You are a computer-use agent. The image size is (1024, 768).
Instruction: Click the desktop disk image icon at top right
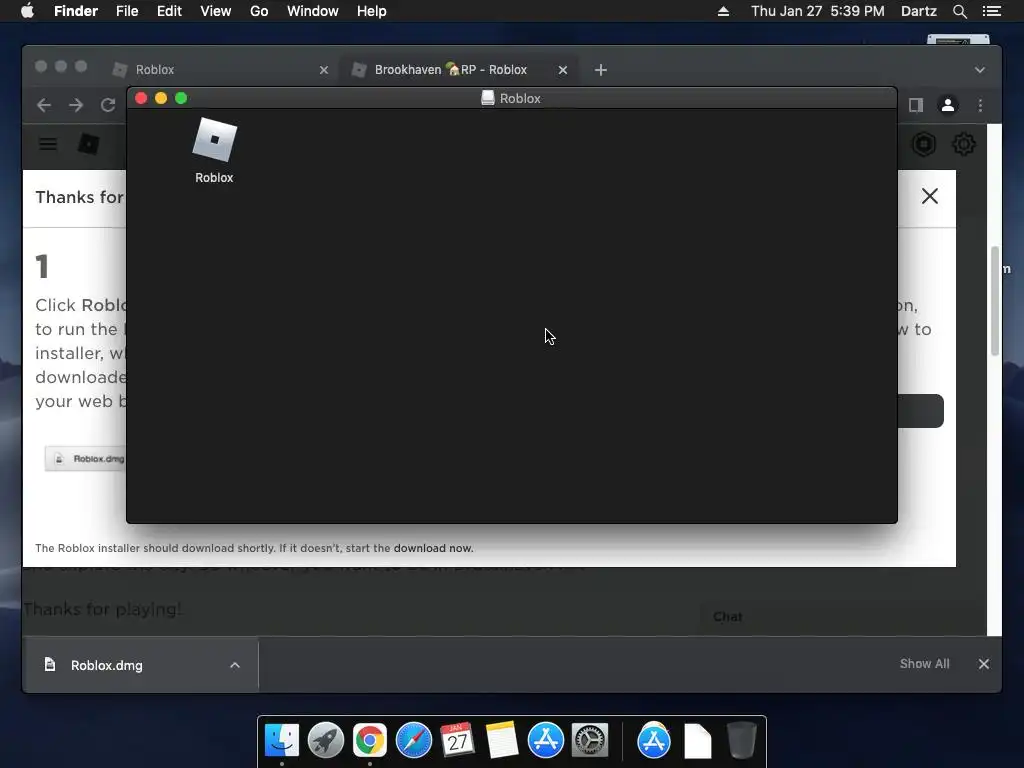click(958, 39)
